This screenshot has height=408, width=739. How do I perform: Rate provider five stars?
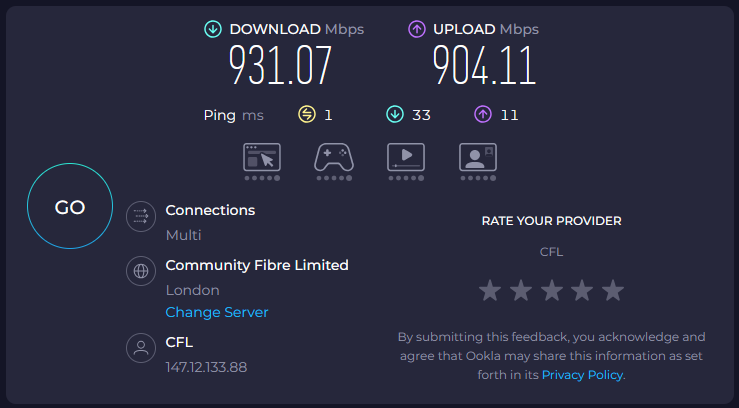pyautogui.click(x=613, y=291)
